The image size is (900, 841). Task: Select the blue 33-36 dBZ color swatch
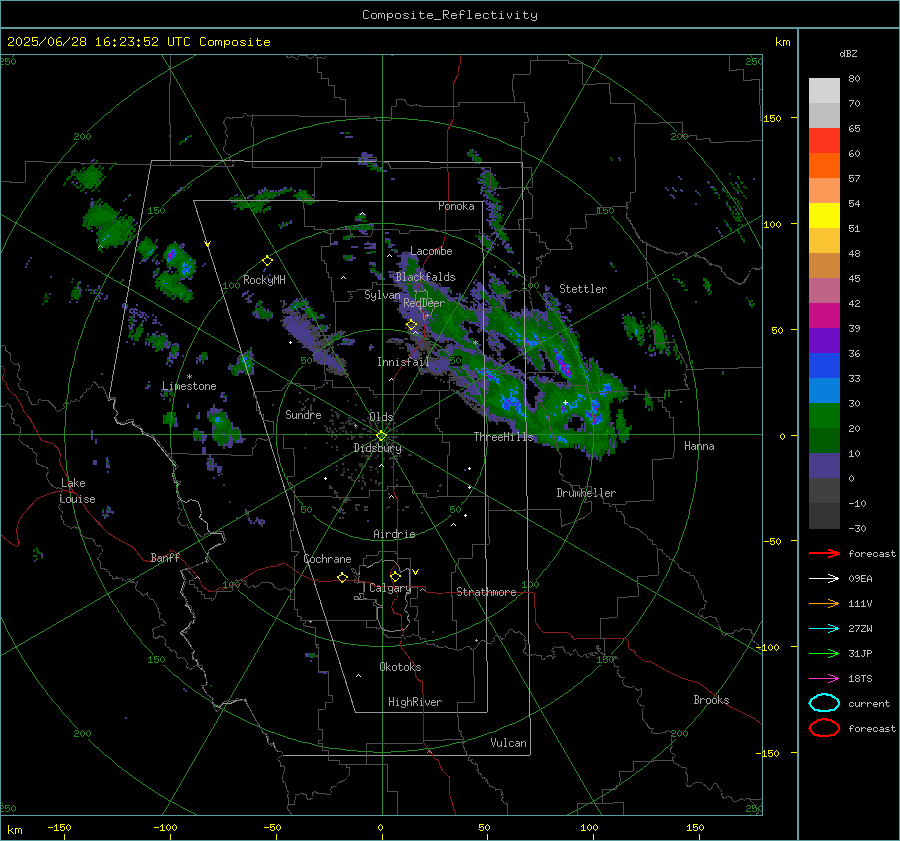[824, 365]
